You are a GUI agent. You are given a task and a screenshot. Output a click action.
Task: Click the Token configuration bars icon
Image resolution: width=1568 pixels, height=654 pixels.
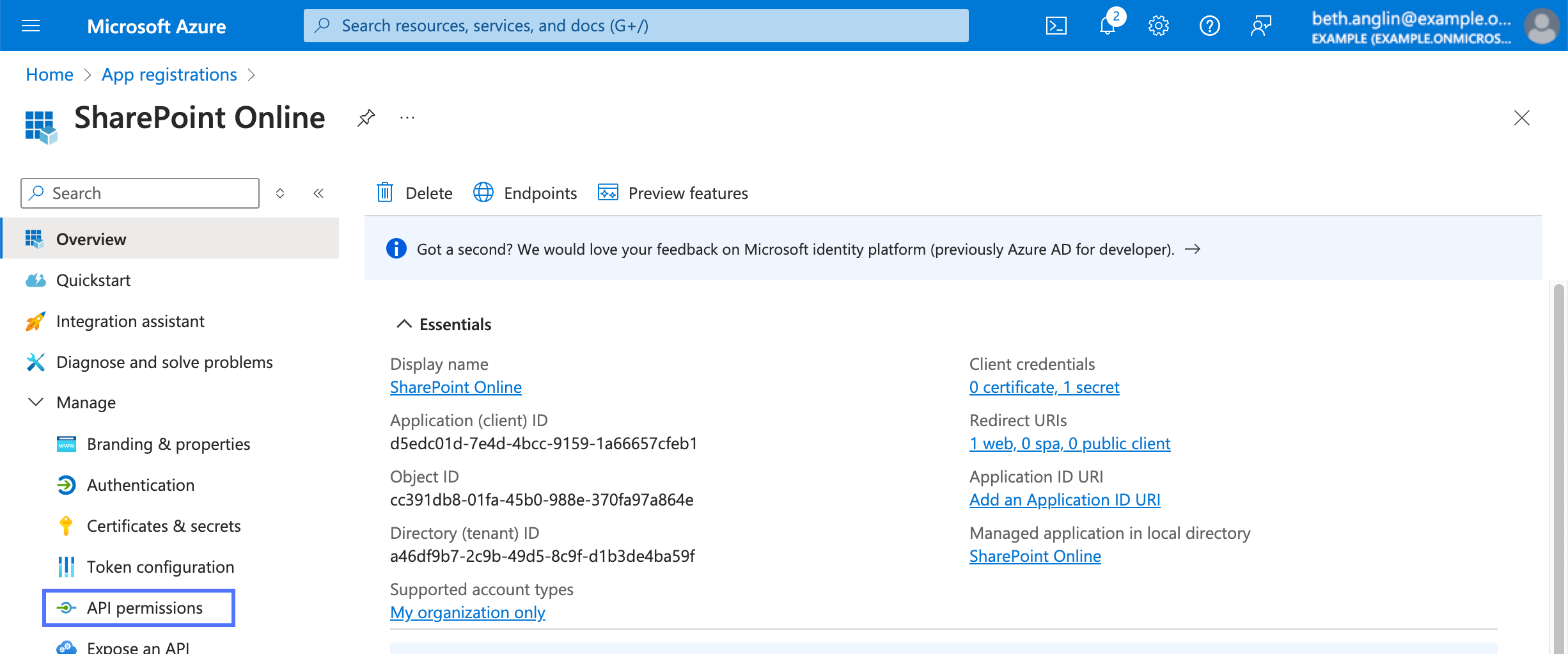[x=67, y=567]
